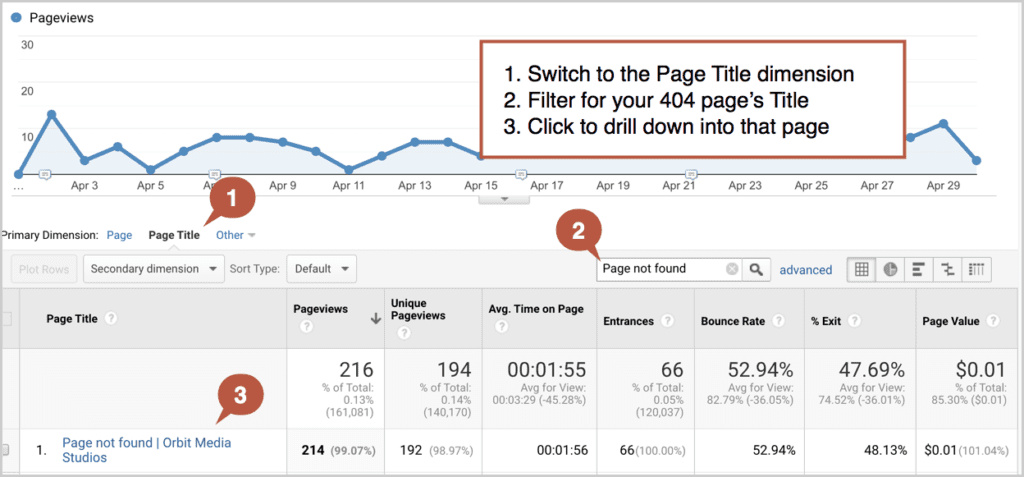
Task: Tick the select-all checkbox in header
Action: click(7, 320)
